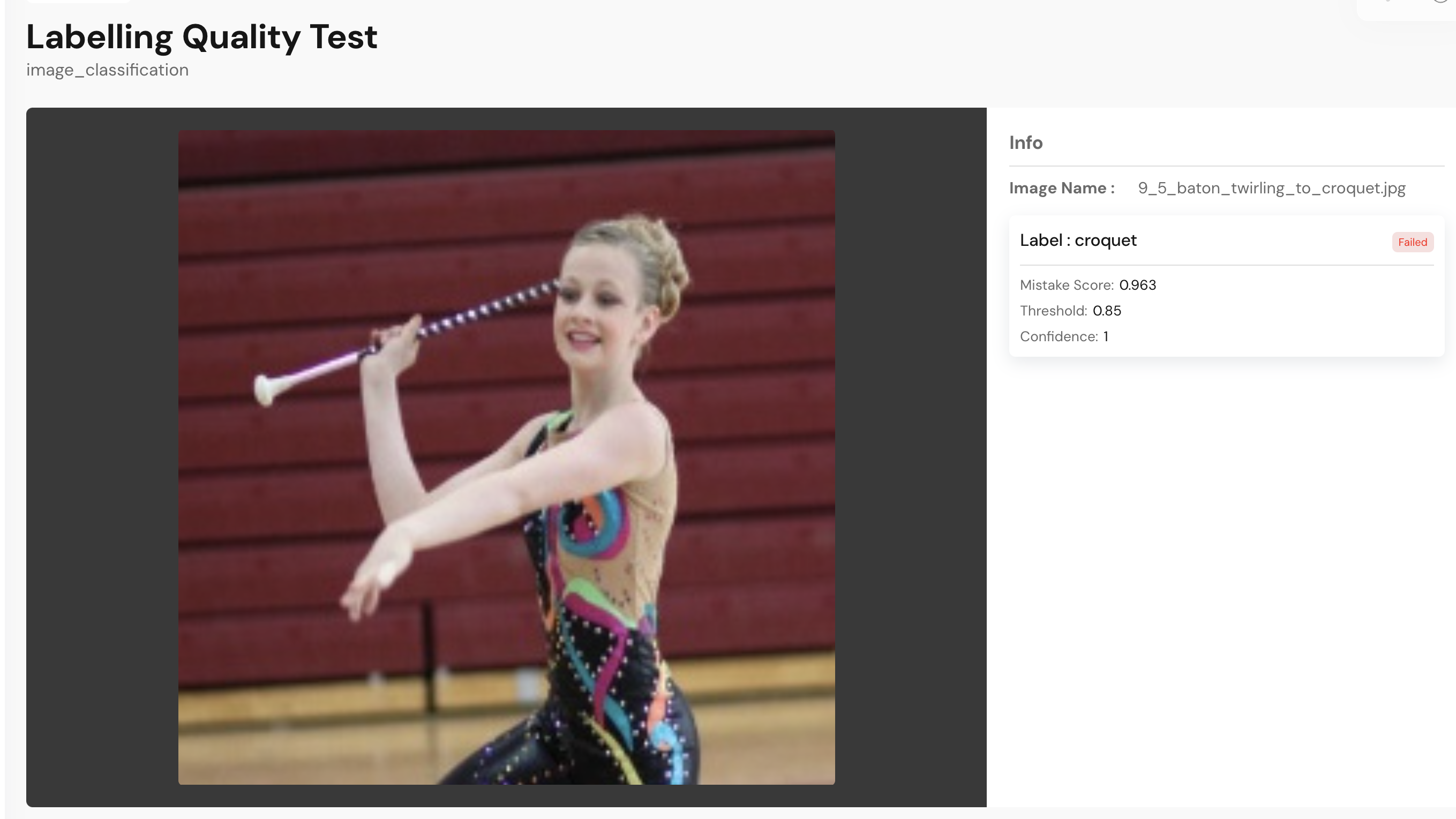Click the Confidence label text
Viewport: 1456px width, 819px height.
pos(1058,337)
